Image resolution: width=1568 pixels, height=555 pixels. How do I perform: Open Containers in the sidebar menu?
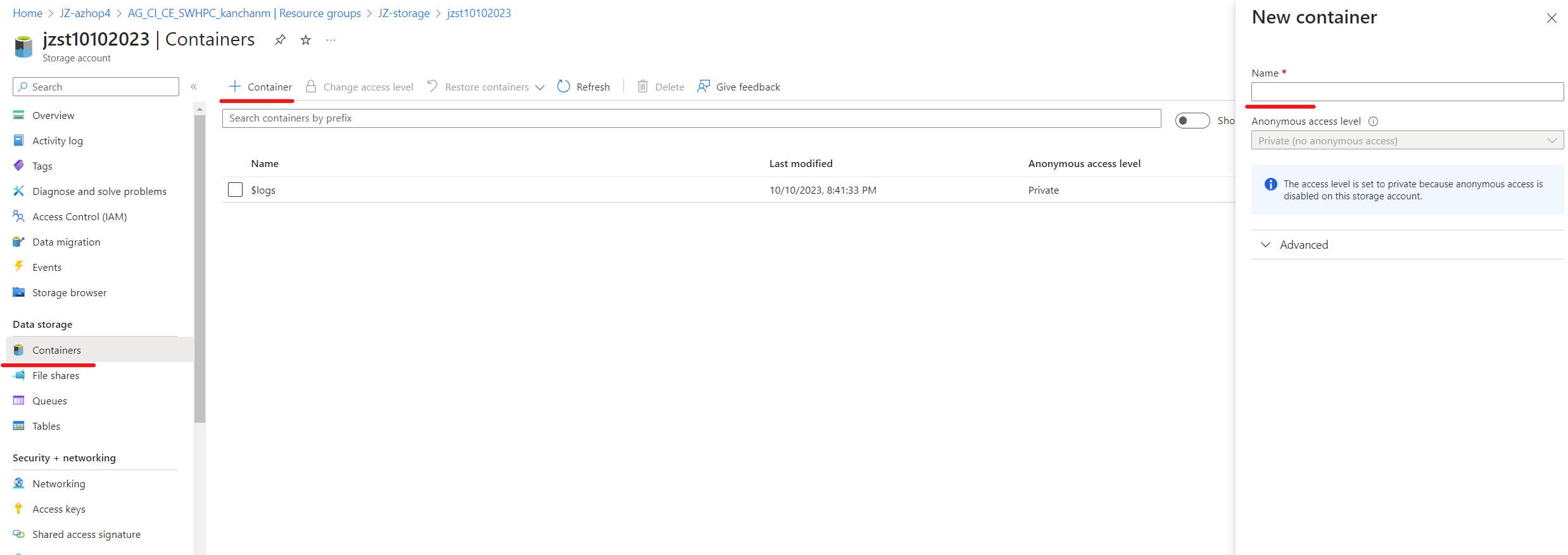pyautogui.click(x=99, y=350)
